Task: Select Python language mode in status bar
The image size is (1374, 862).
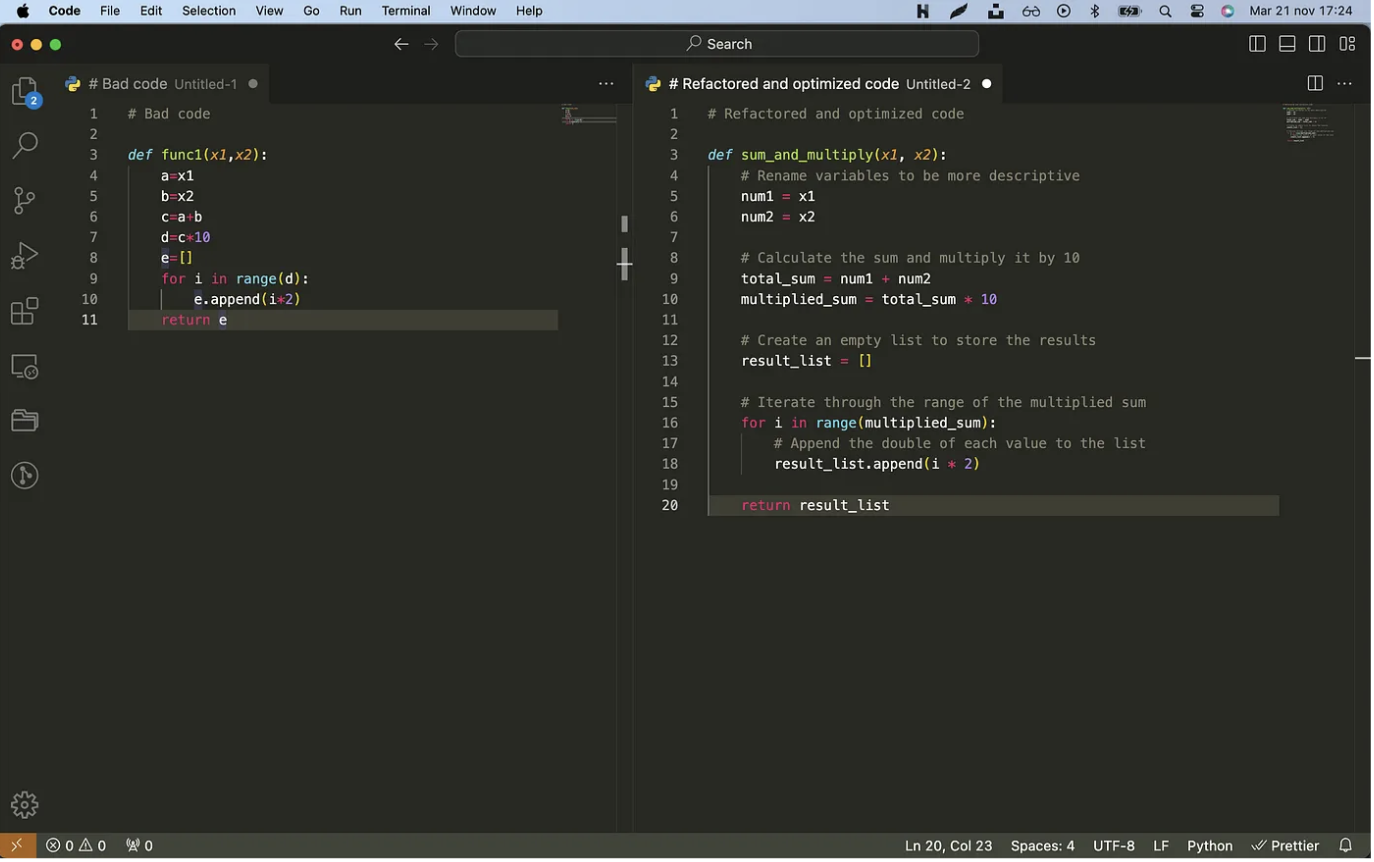Action: click(1211, 847)
